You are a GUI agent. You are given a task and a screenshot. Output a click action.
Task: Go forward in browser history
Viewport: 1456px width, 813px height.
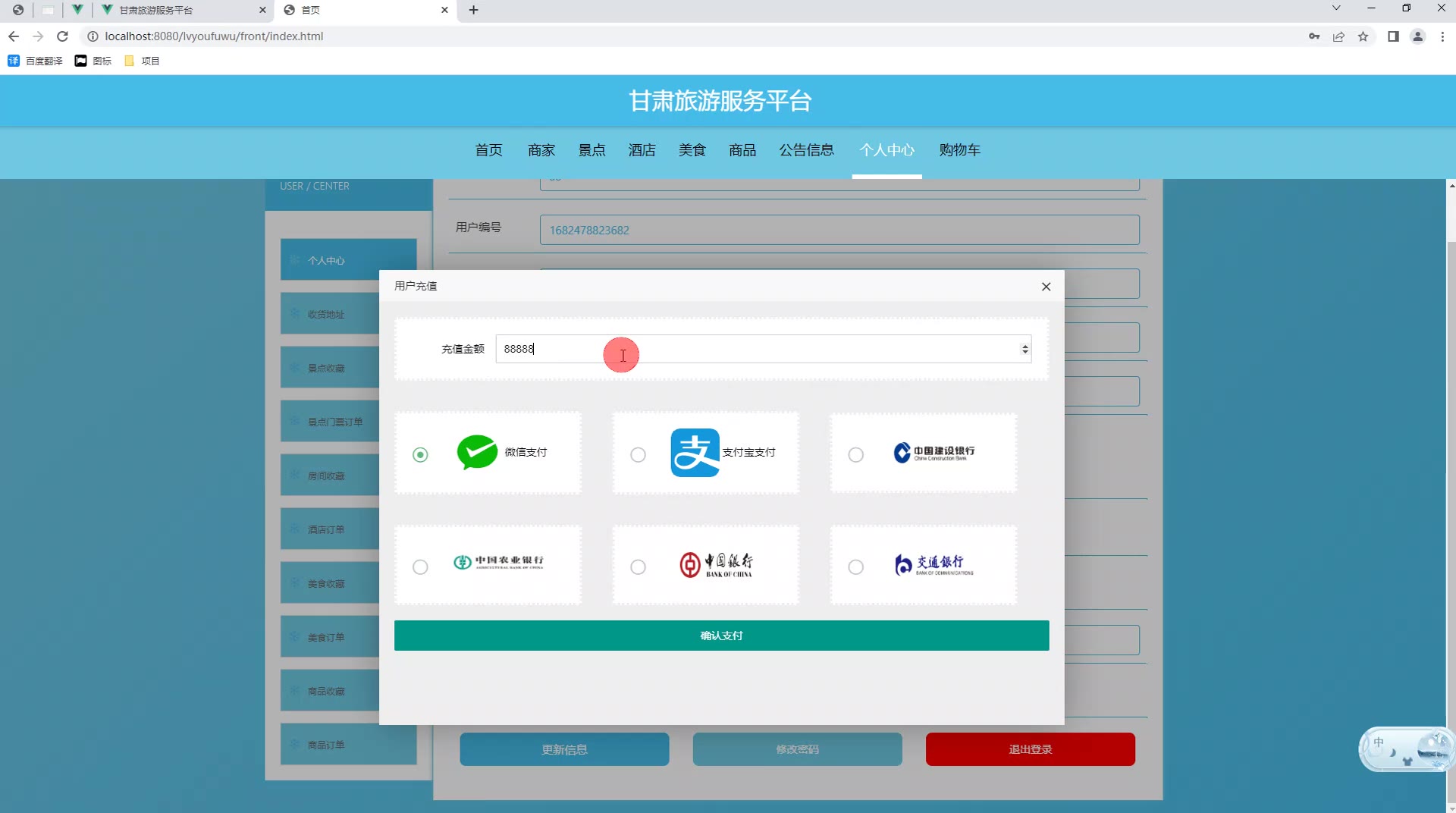pos(38,36)
